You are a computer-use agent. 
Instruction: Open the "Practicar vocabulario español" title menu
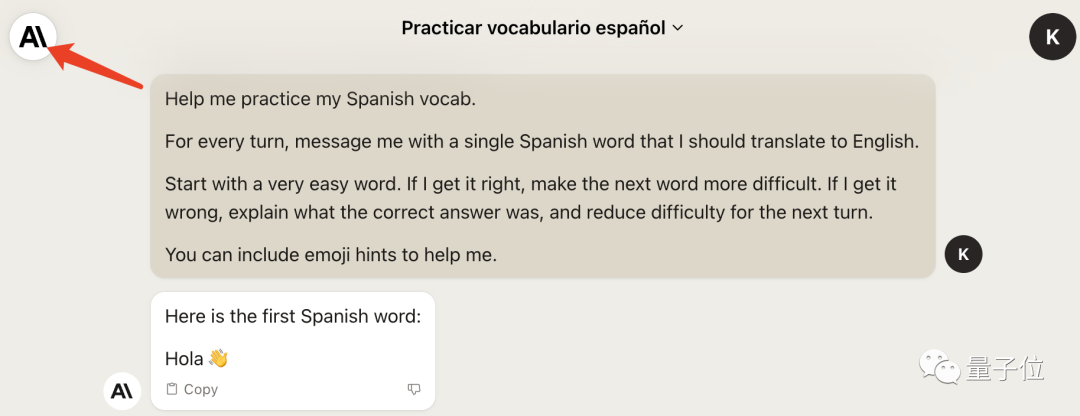[533, 28]
